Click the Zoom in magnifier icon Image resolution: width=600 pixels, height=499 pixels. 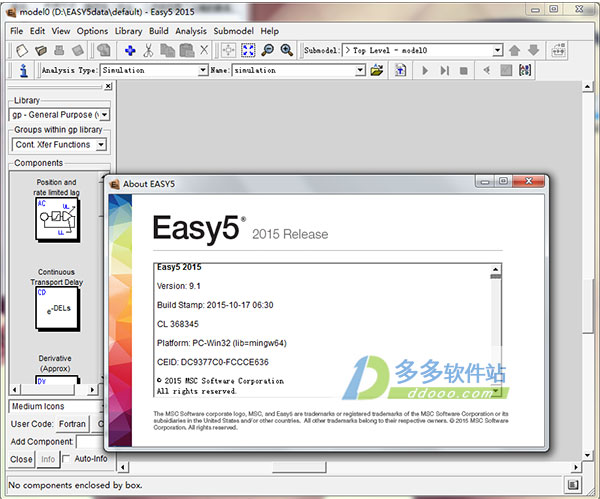[287, 50]
